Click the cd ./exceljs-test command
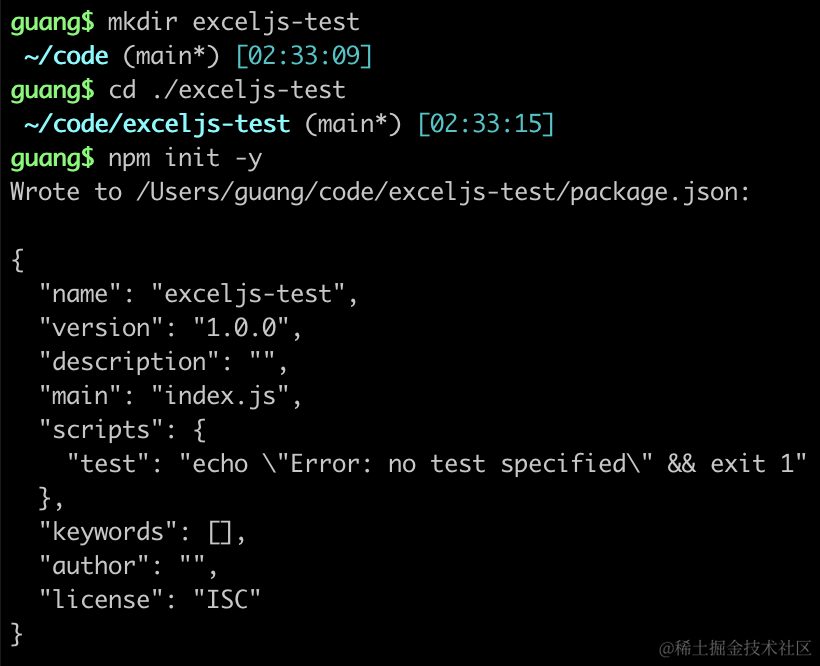The width and height of the screenshot is (820, 666). click(x=226, y=90)
